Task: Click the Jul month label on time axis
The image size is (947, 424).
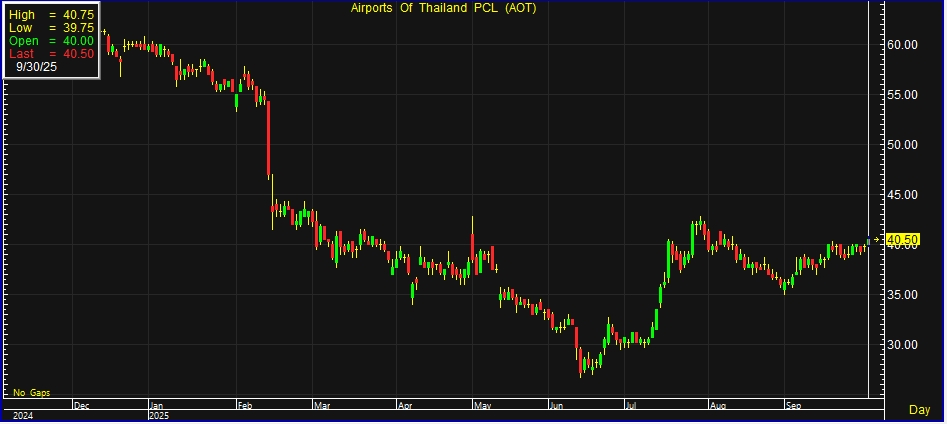Action: 631,405
